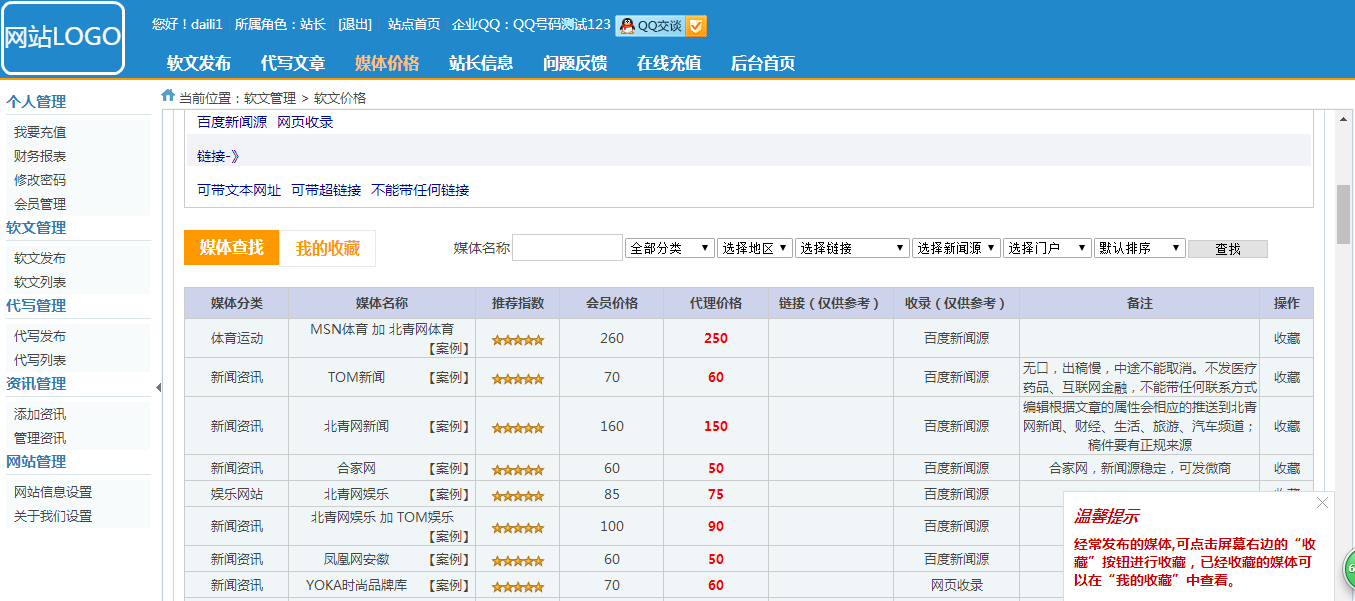Click the 网站管理 sidebar heading
The image size is (1355, 601).
(36, 461)
